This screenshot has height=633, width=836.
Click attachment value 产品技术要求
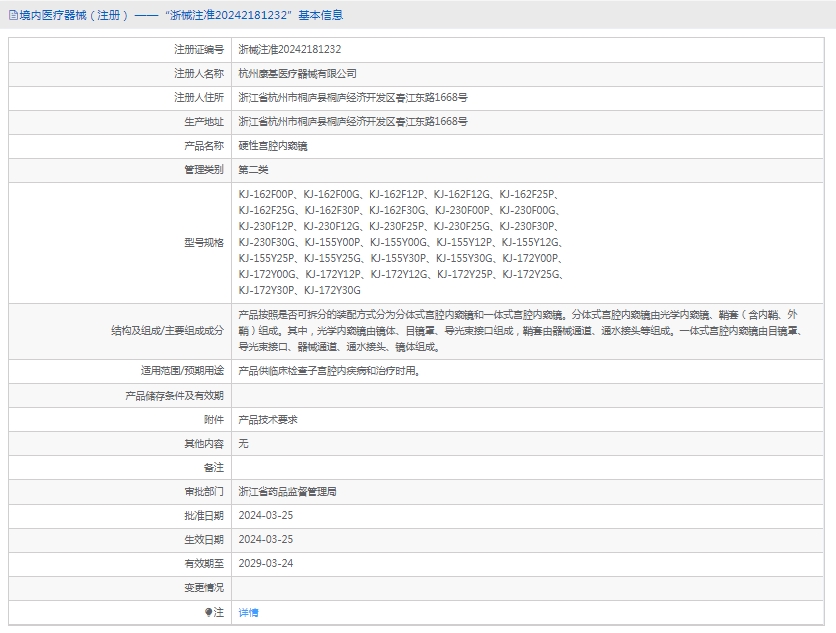tap(268, 420)
